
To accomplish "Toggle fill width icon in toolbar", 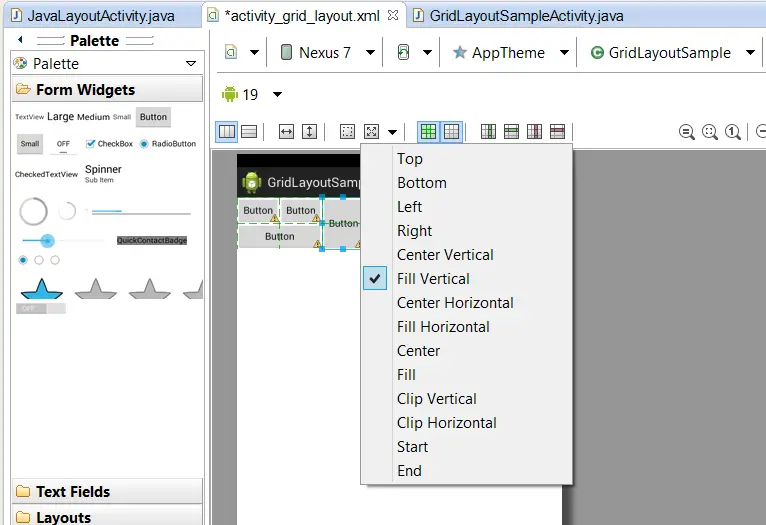I will click(x=286, y=132).
